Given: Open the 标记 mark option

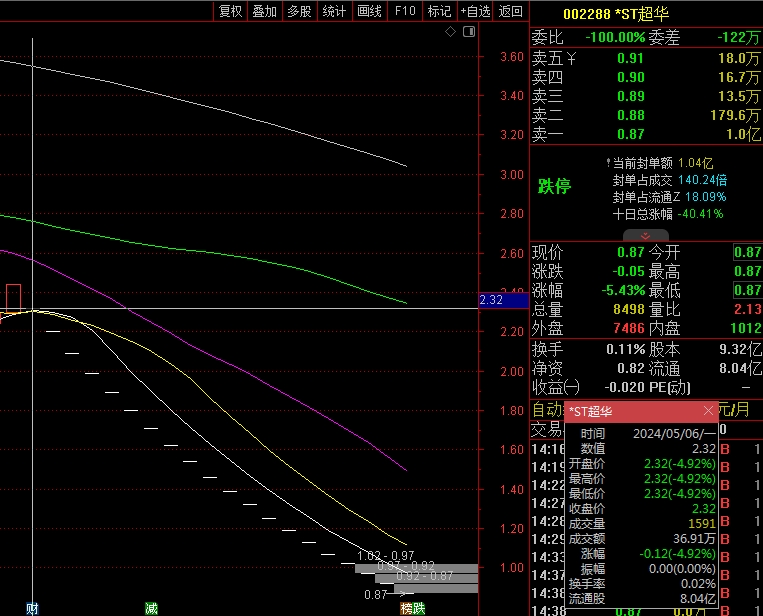Looking at the screenshot, I should click(x=439, y=11).
